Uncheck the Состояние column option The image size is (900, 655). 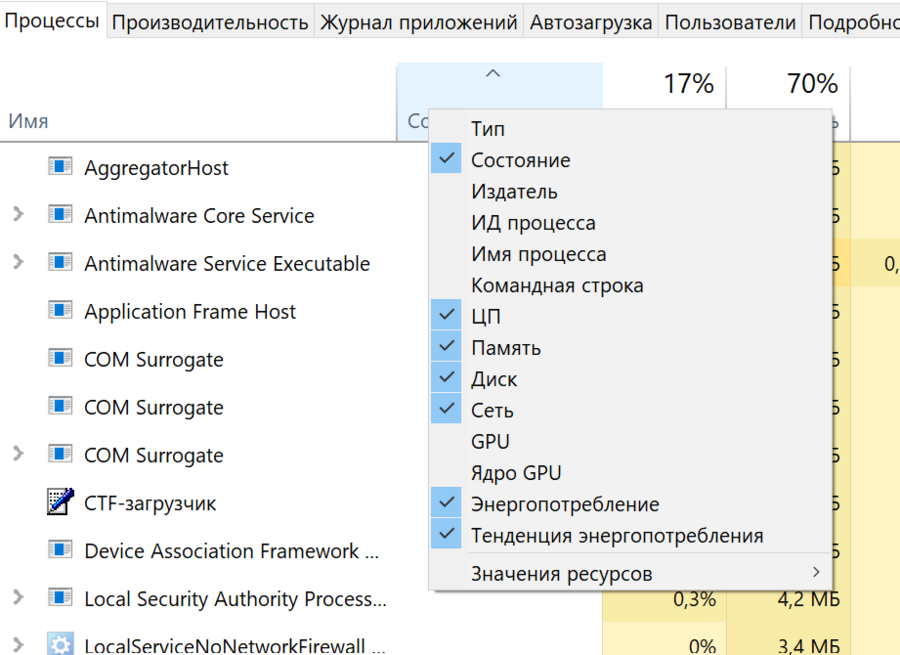click(520, 160)
